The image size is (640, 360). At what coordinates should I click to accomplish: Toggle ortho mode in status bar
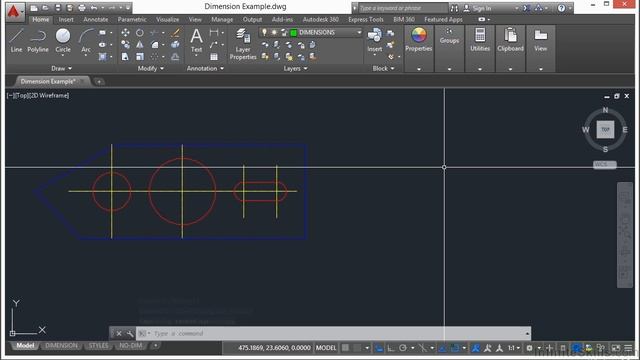pos(391,348)
